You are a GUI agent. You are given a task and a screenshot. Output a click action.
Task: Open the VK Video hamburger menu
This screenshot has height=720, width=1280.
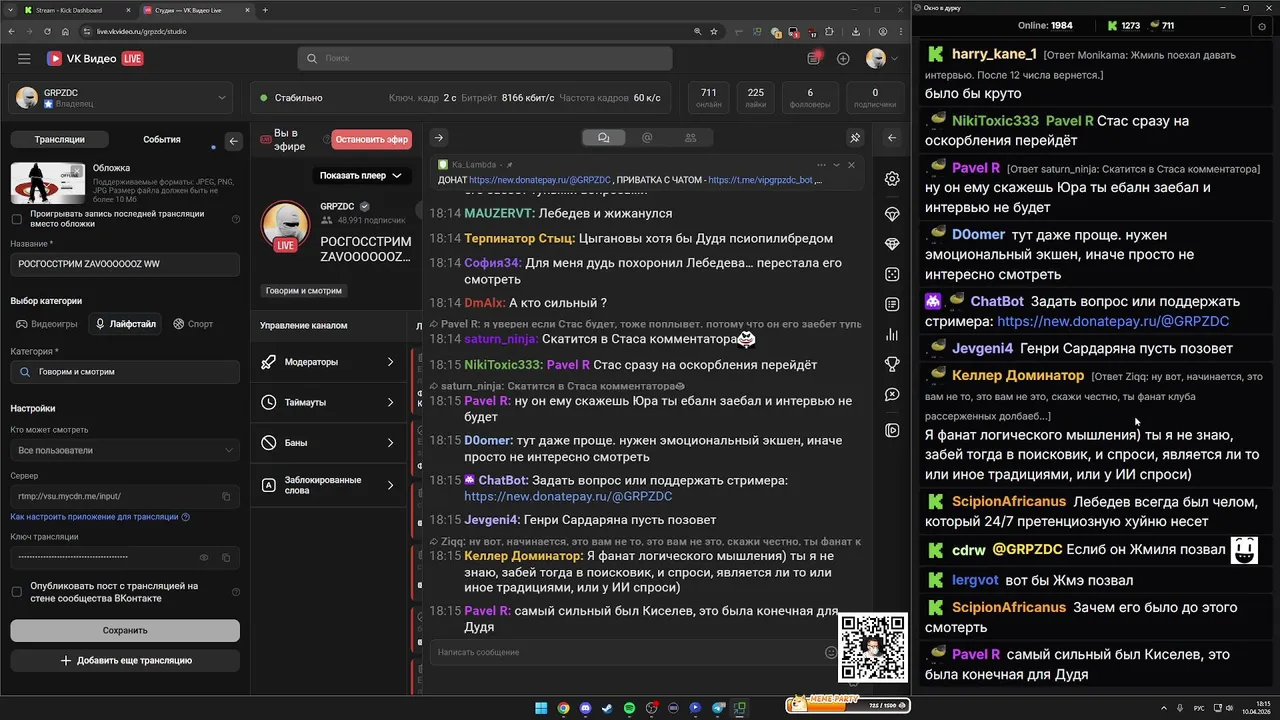tap(24, 59)
